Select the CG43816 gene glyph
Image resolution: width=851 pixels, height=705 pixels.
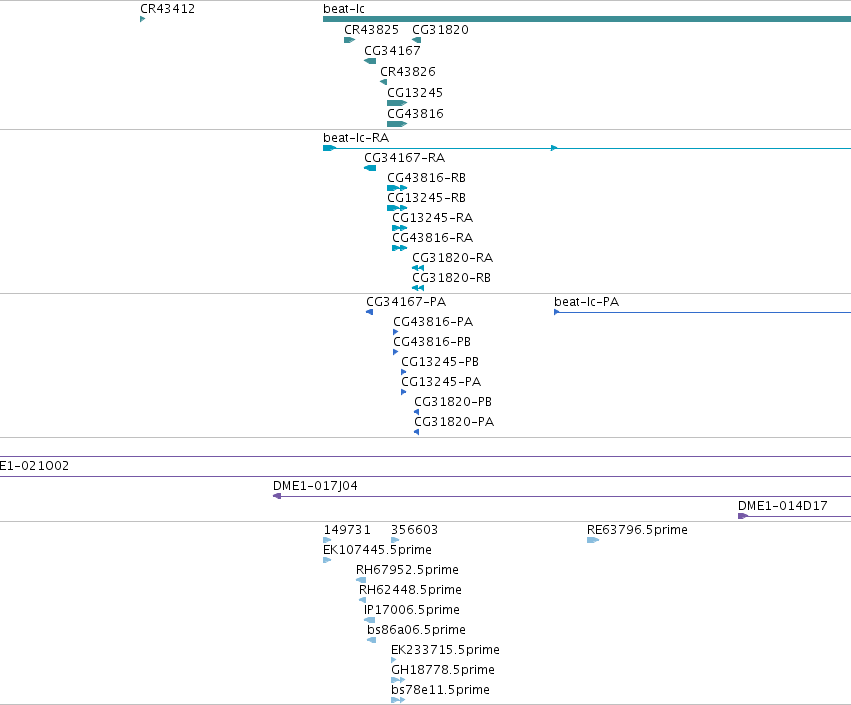[x=397, y=124]
